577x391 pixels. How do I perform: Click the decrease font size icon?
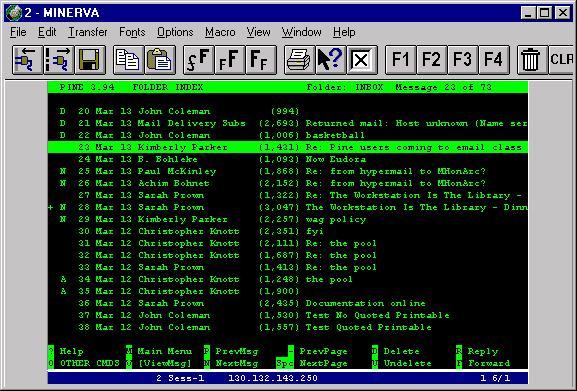click(x=261, y=60)
